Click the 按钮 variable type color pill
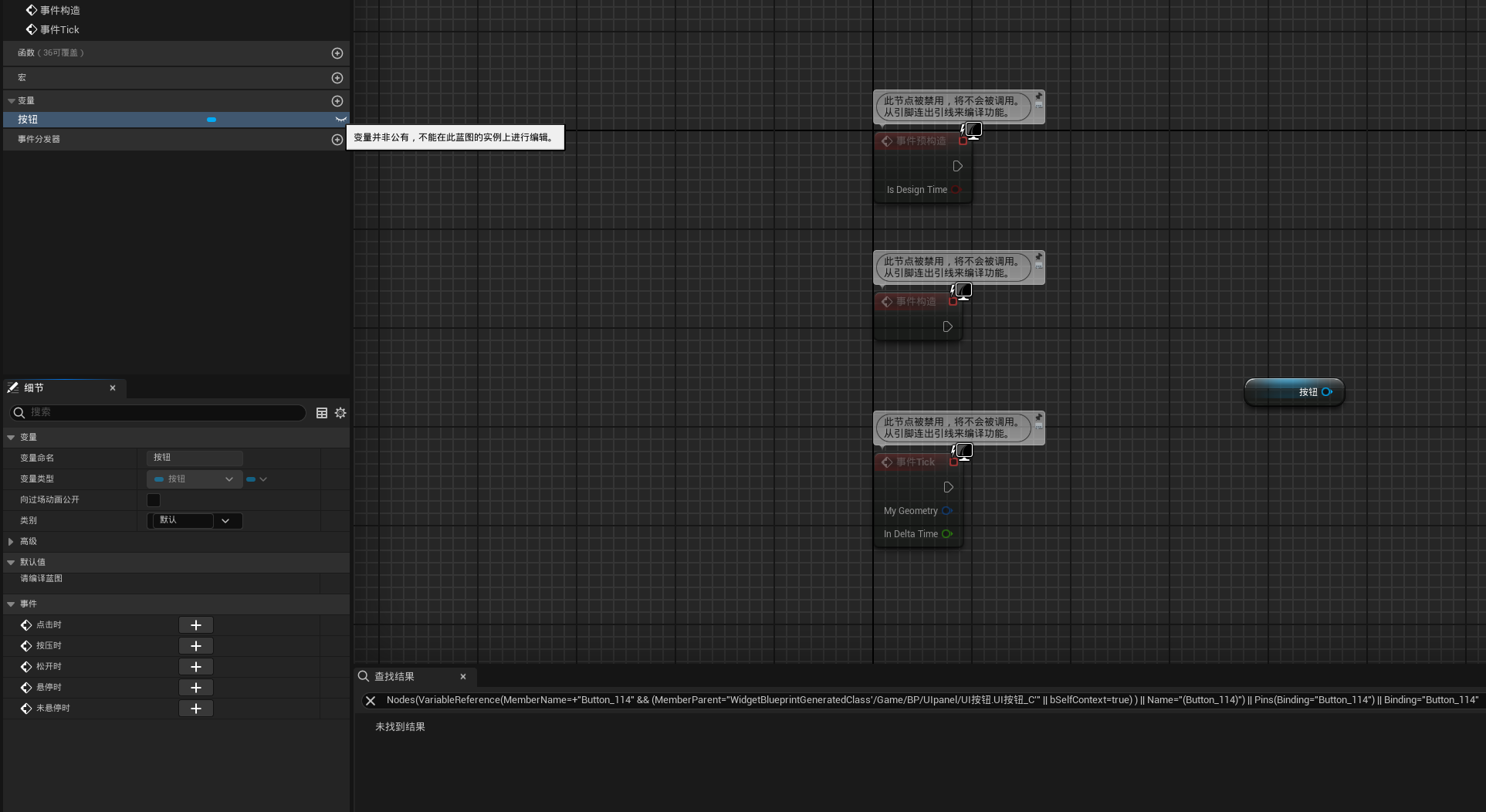Screen dimensions: 1486x812 point(212,120)
